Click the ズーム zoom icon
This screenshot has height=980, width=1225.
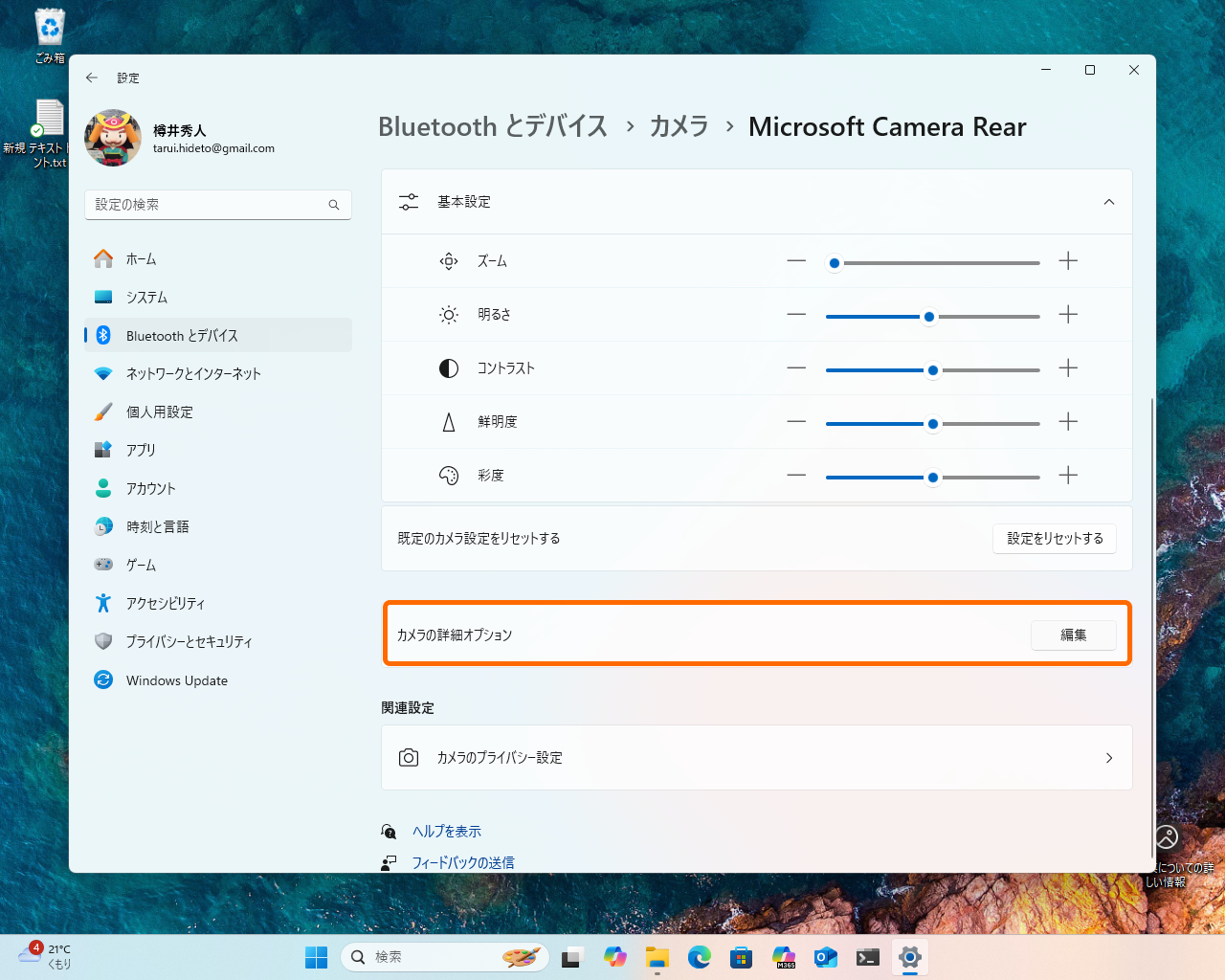(x=449, y=261)
